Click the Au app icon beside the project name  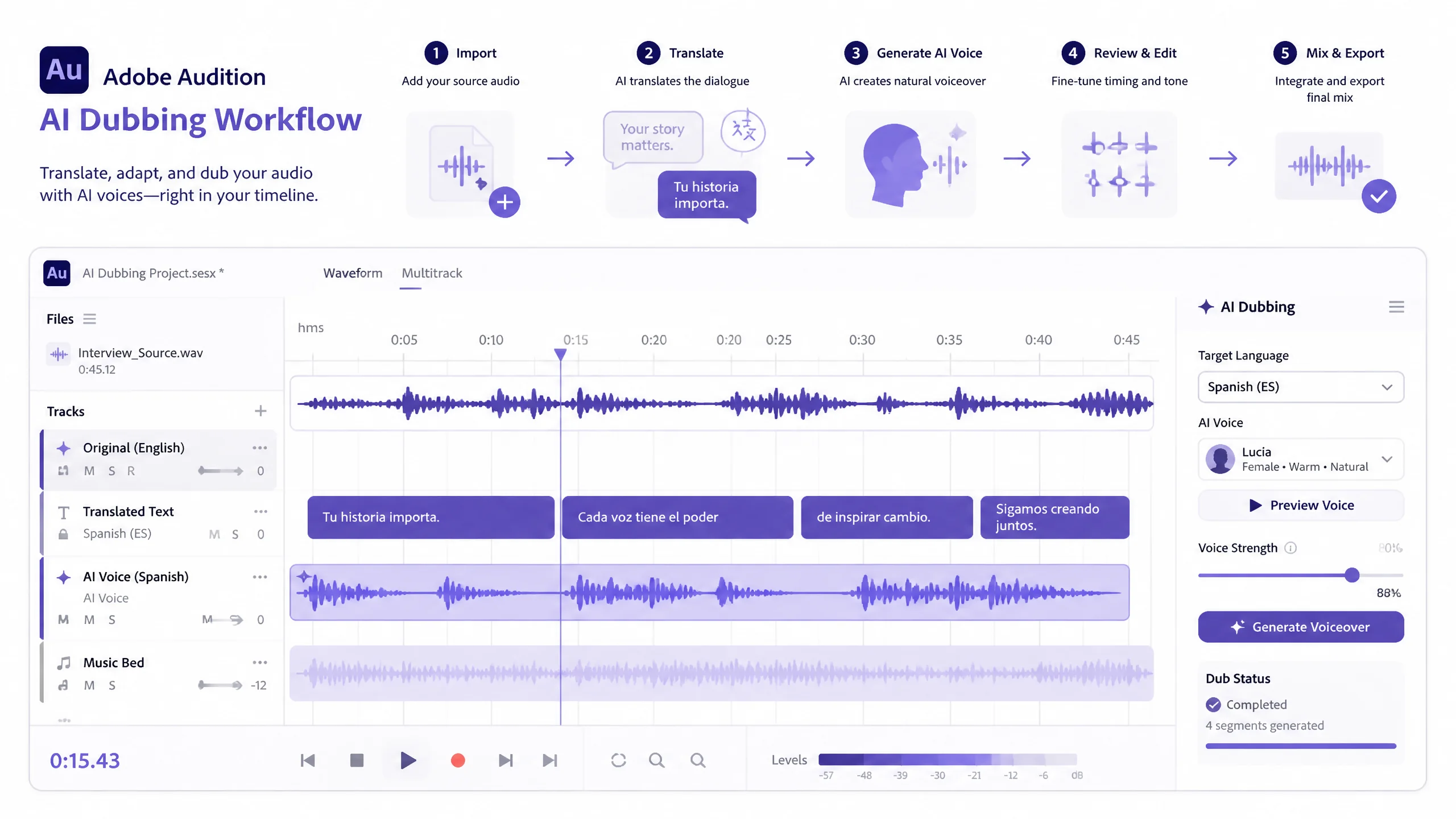(57, 273)
